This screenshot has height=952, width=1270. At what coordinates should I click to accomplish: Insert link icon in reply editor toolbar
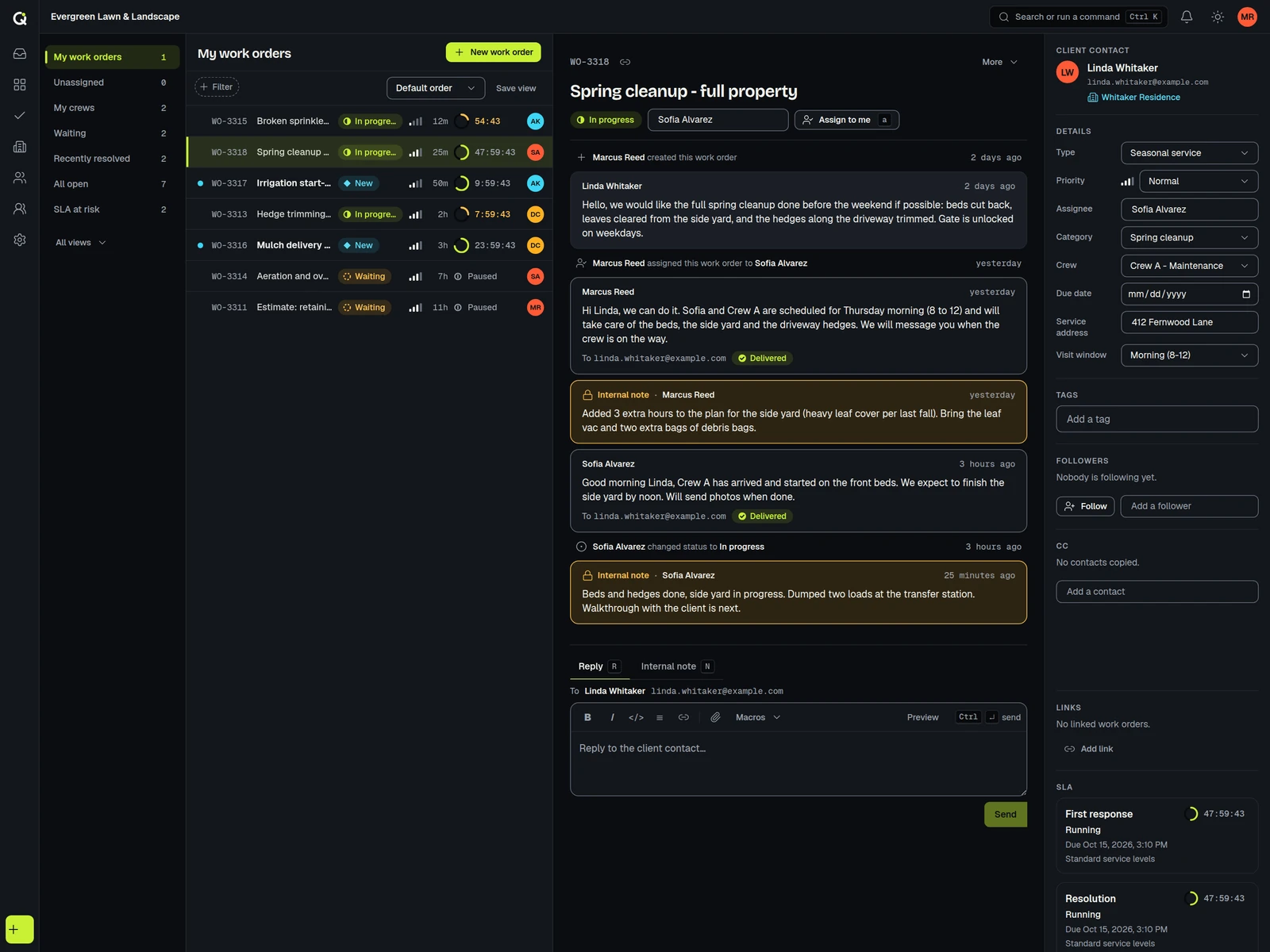coord(683,717)
